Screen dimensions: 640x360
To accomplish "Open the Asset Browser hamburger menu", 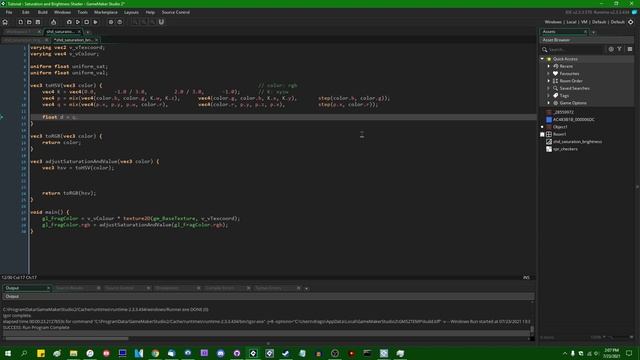I will pos(630,49).
